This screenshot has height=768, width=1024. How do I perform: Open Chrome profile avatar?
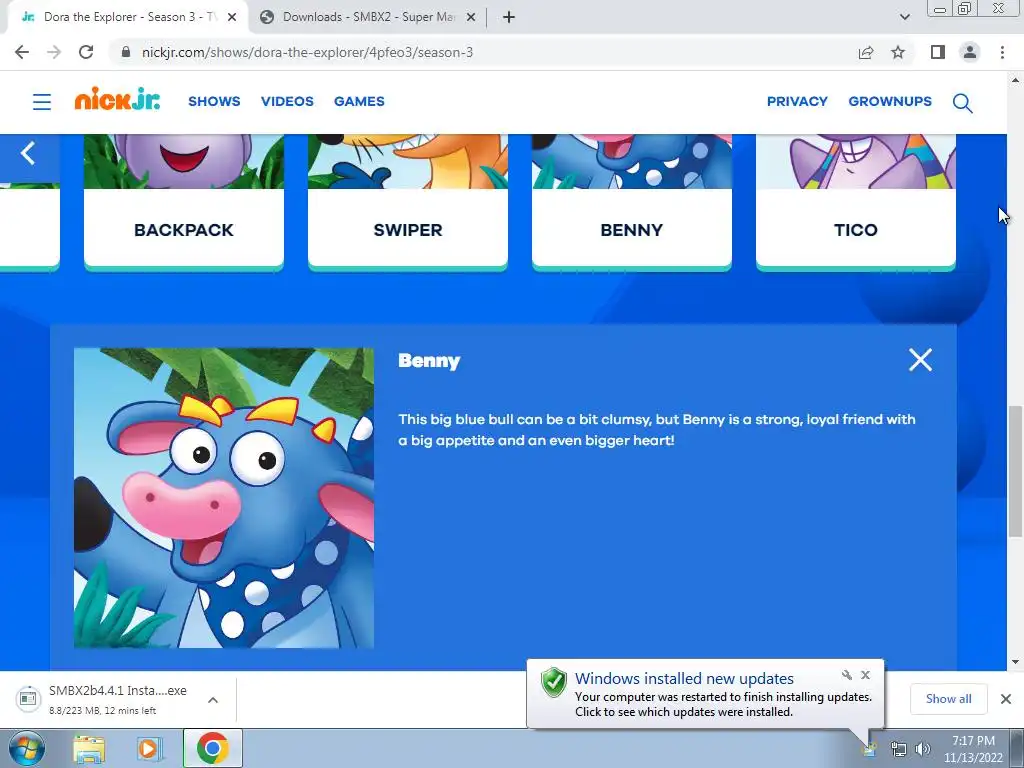tap(970, 52)
